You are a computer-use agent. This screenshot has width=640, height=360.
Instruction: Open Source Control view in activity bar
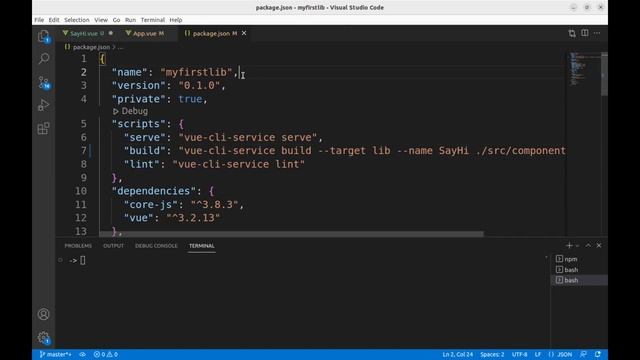[x=44, y=82]
